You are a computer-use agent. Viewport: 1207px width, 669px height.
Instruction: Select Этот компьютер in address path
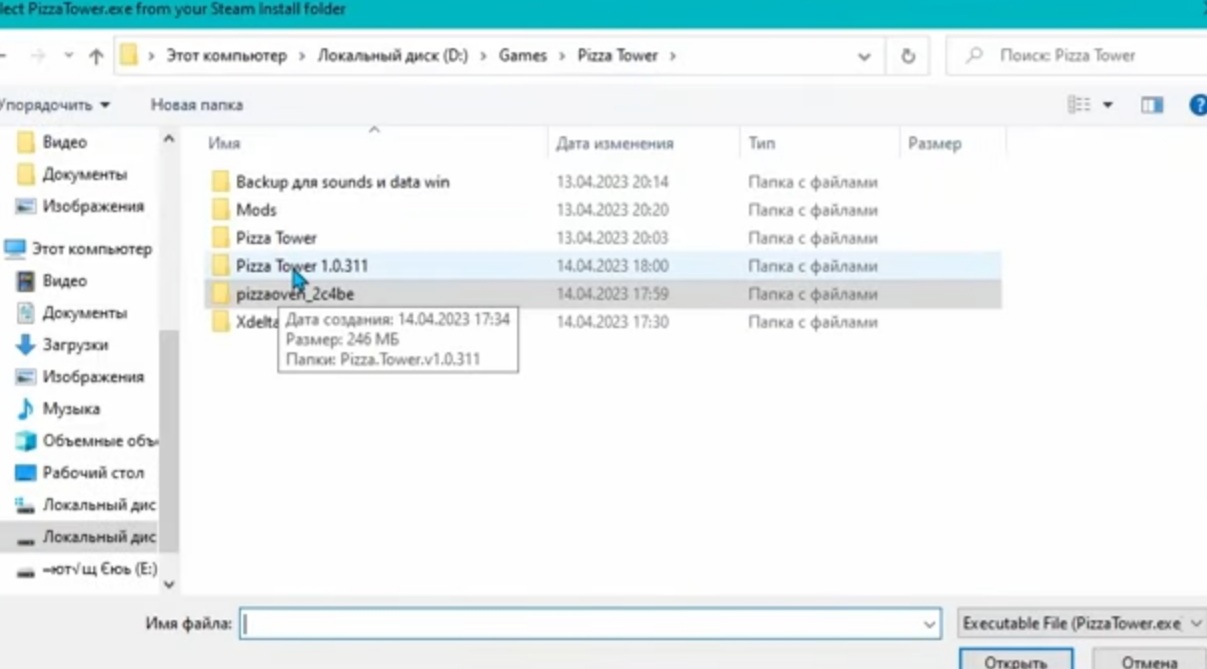coord(226,56)
